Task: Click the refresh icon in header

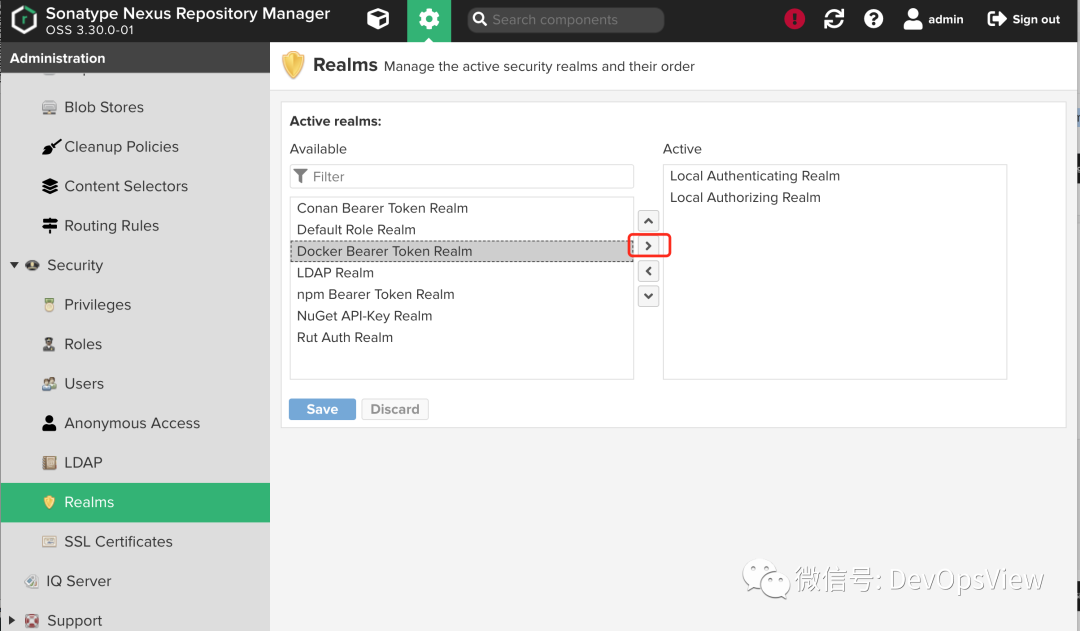Action: pos(833,19)
